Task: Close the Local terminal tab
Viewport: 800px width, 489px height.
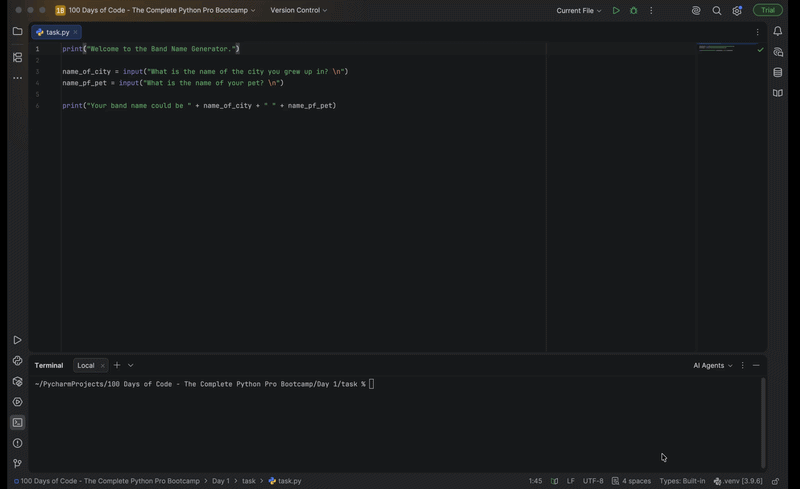Action: coord(102,365)
